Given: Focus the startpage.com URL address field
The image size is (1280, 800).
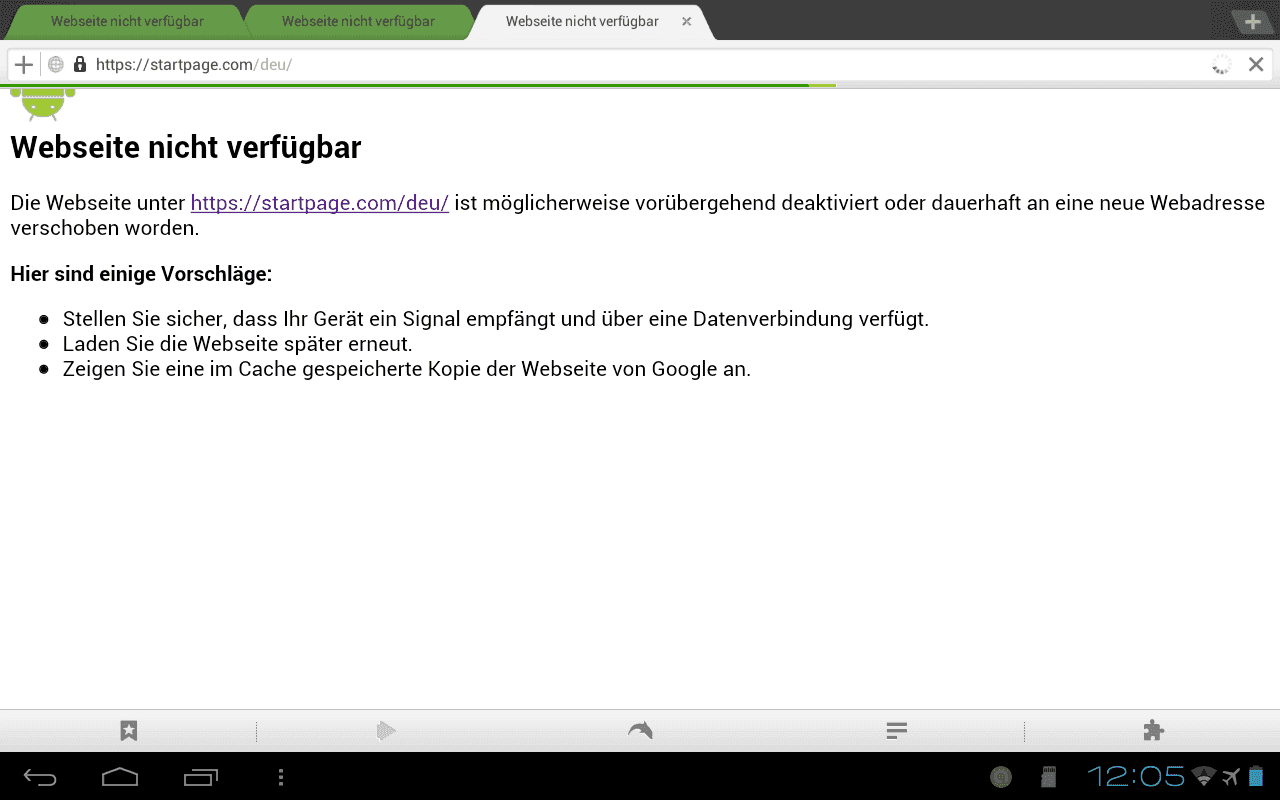Looking at the screenshot, I should (x=640, y=65).
